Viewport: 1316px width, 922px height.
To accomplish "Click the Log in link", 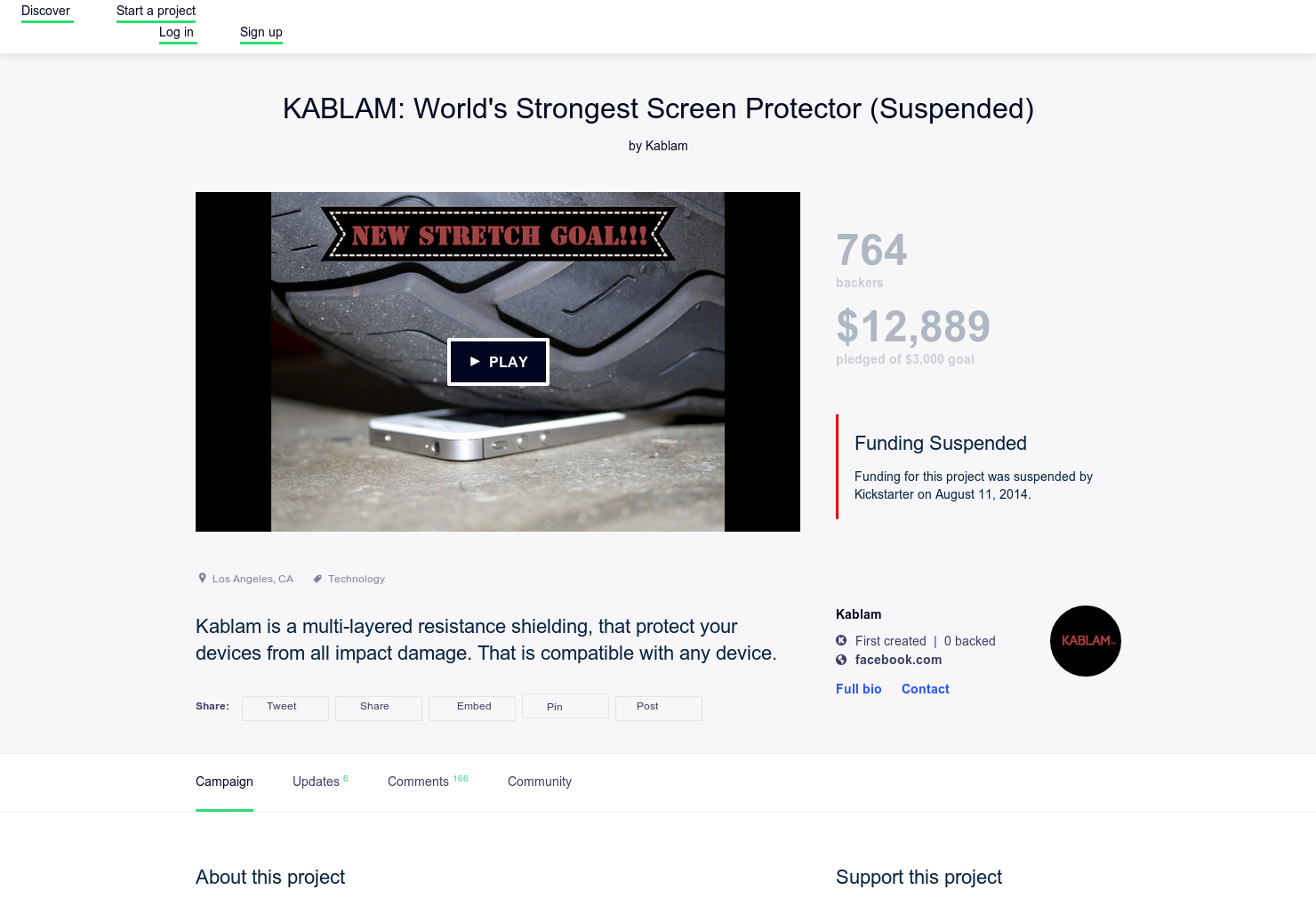I will 177,32.
